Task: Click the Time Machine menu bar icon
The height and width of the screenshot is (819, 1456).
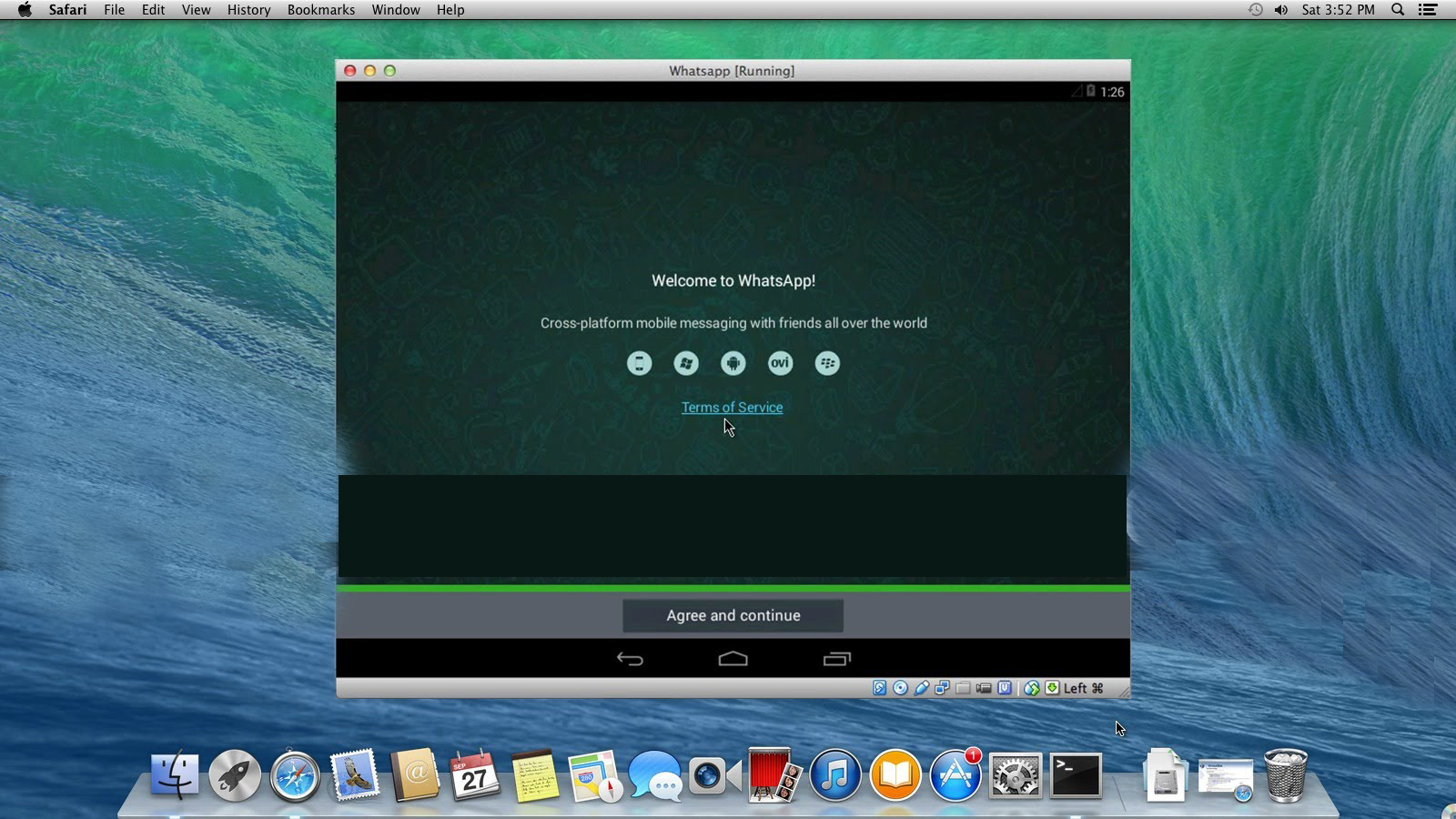Action: click(x=1255, y=10)
